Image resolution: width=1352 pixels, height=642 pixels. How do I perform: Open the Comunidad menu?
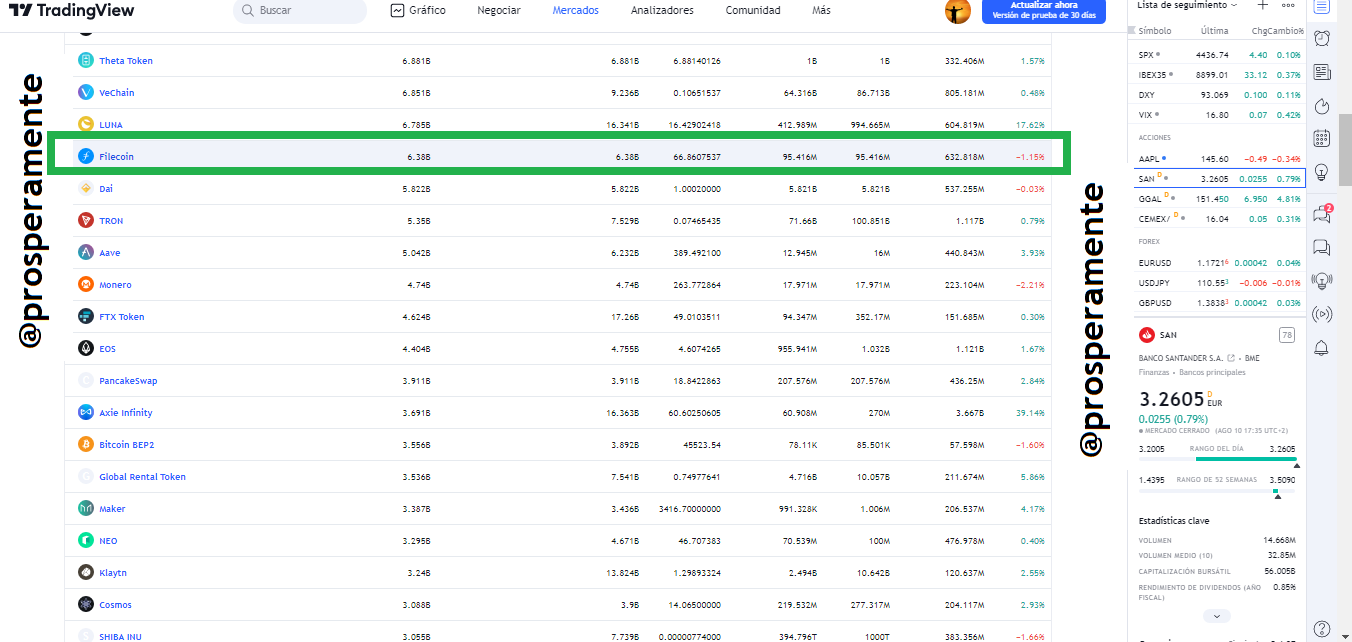753,10
